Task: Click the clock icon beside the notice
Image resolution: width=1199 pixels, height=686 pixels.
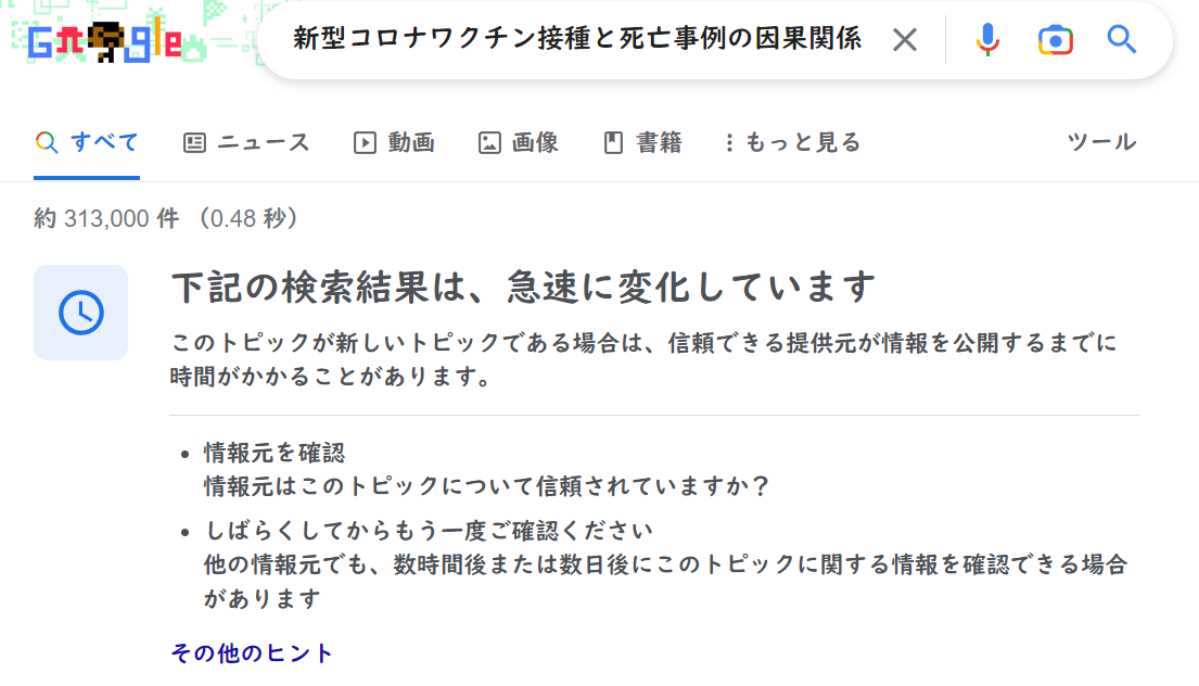Action: [81, 312]
